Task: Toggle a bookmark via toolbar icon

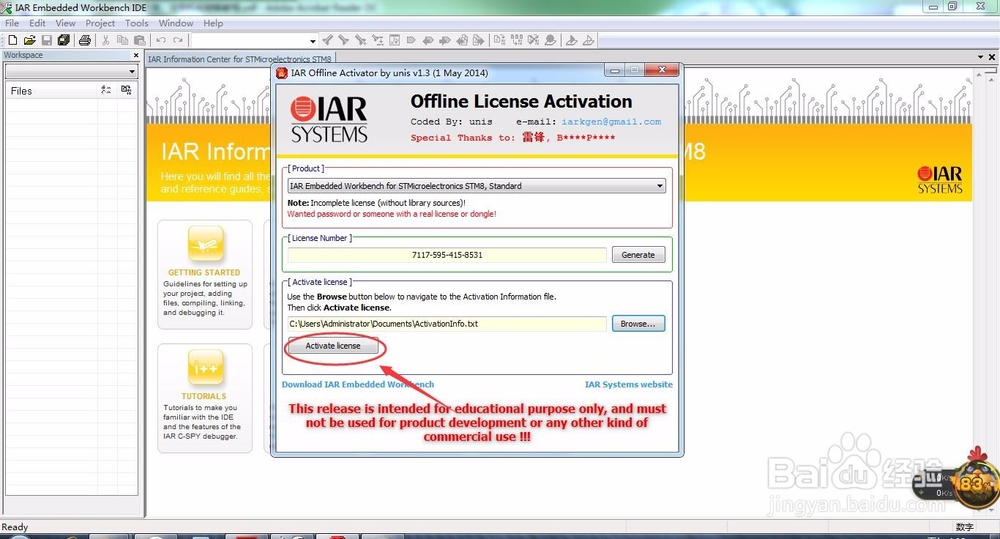Action: (411, 40)
